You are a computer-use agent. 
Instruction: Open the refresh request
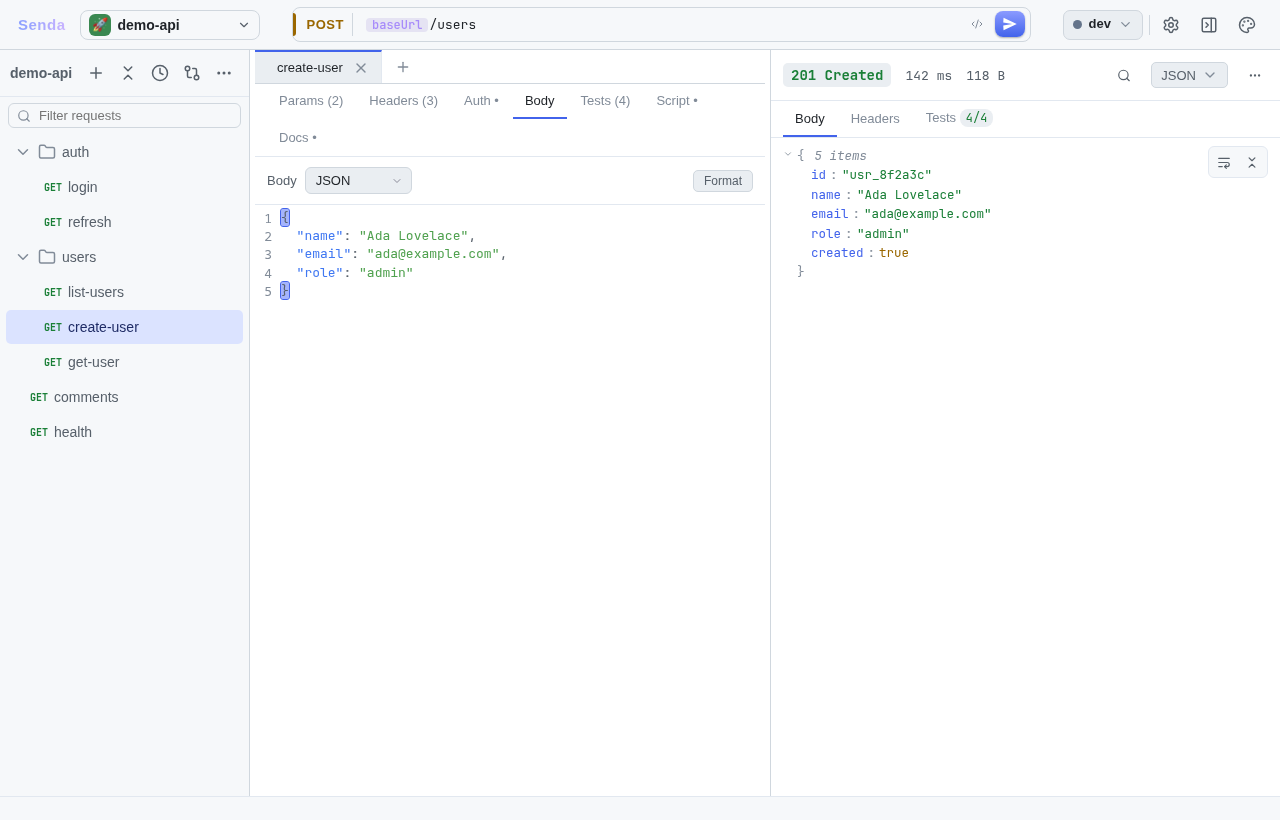pyautogui.click(x=125, y=222)
